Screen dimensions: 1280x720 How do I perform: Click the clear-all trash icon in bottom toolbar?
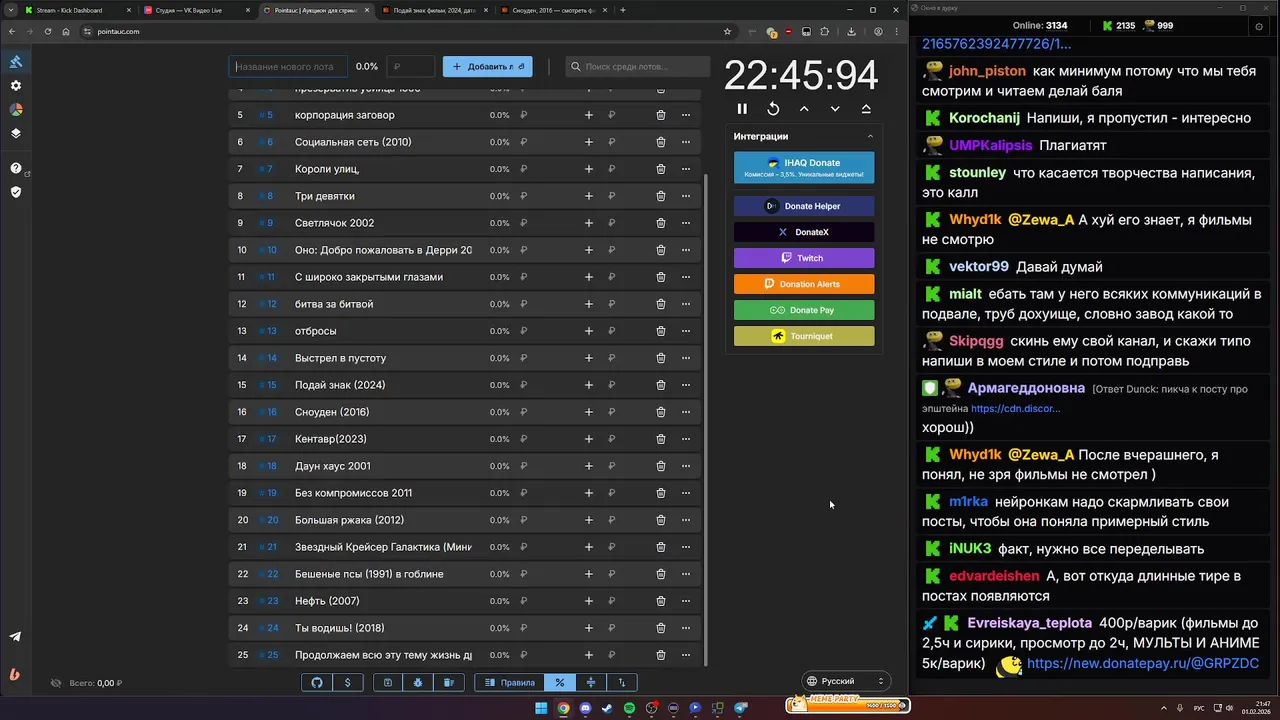(449, 682)
